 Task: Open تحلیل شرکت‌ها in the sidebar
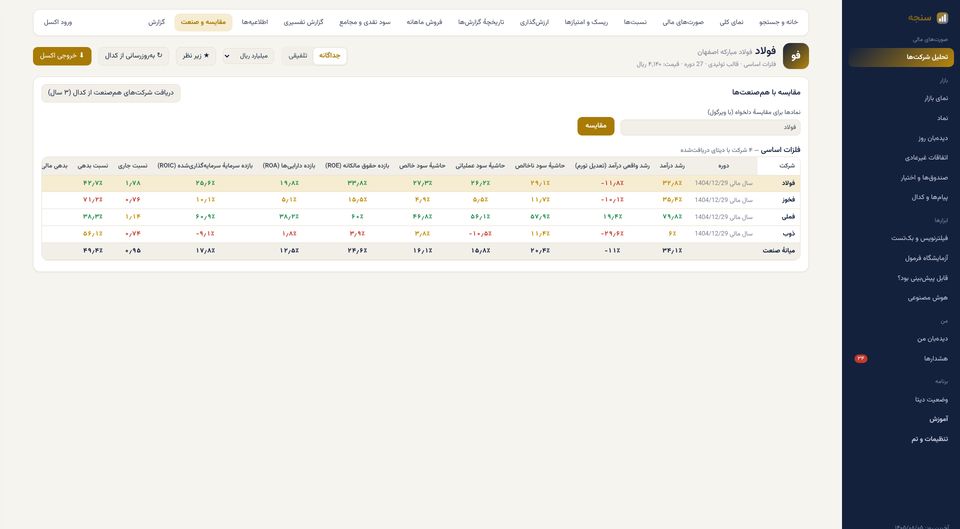[x=901, y=57]
